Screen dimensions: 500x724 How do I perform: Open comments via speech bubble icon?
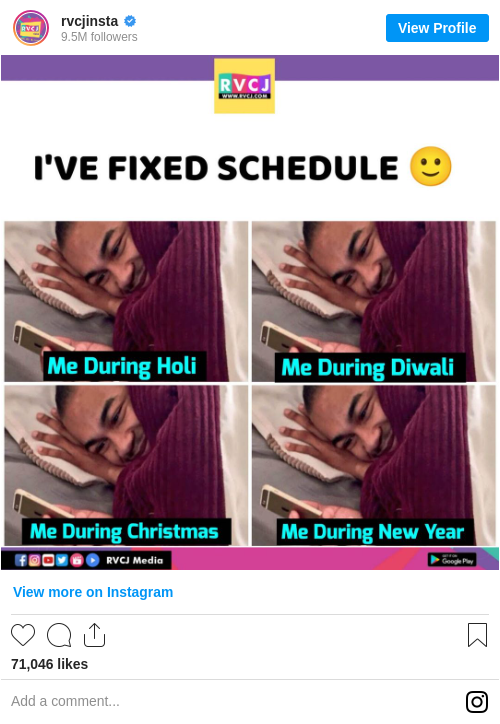pos(59,635)
